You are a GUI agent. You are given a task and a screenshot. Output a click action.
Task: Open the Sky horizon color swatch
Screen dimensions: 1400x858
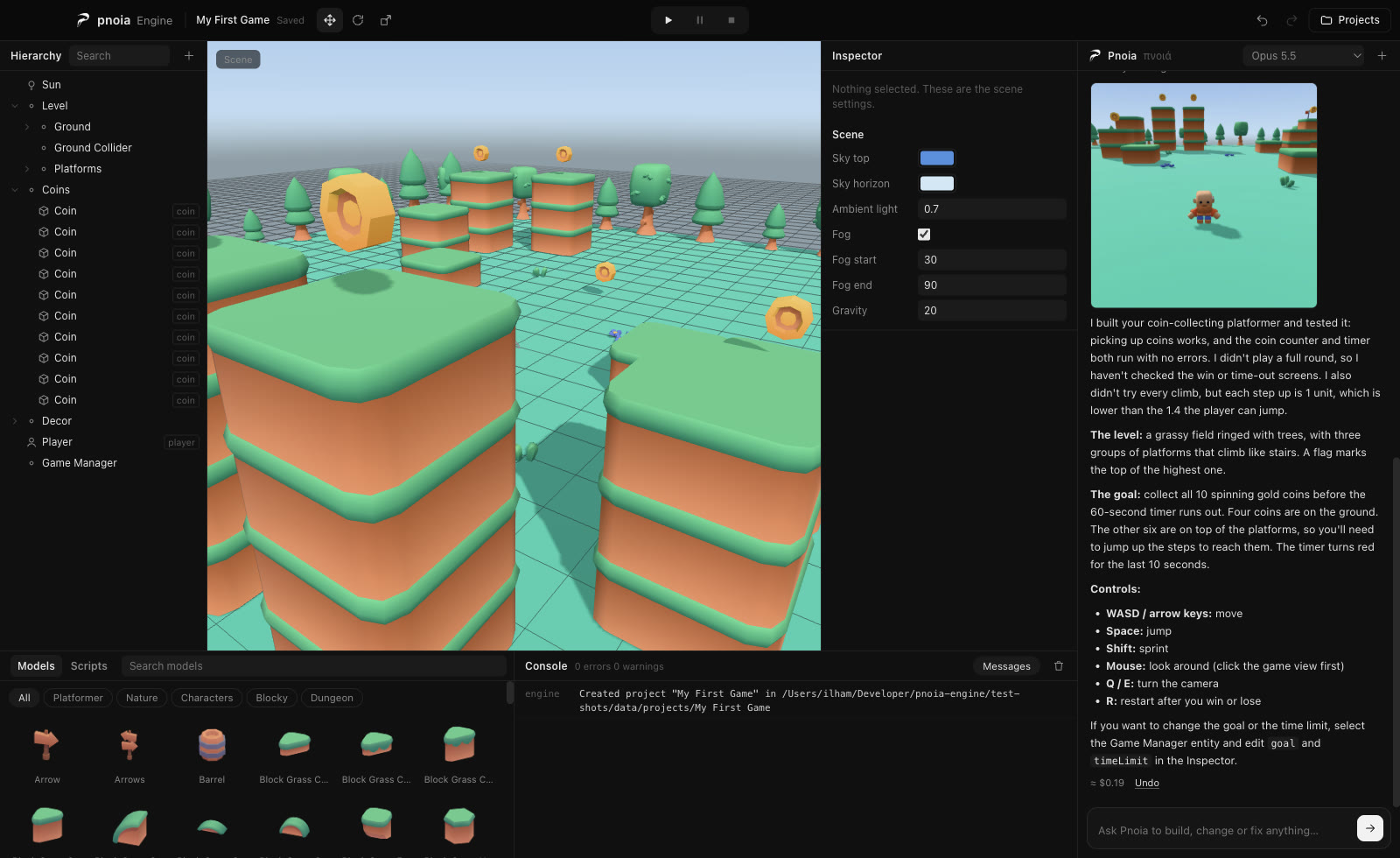(936, 184)
